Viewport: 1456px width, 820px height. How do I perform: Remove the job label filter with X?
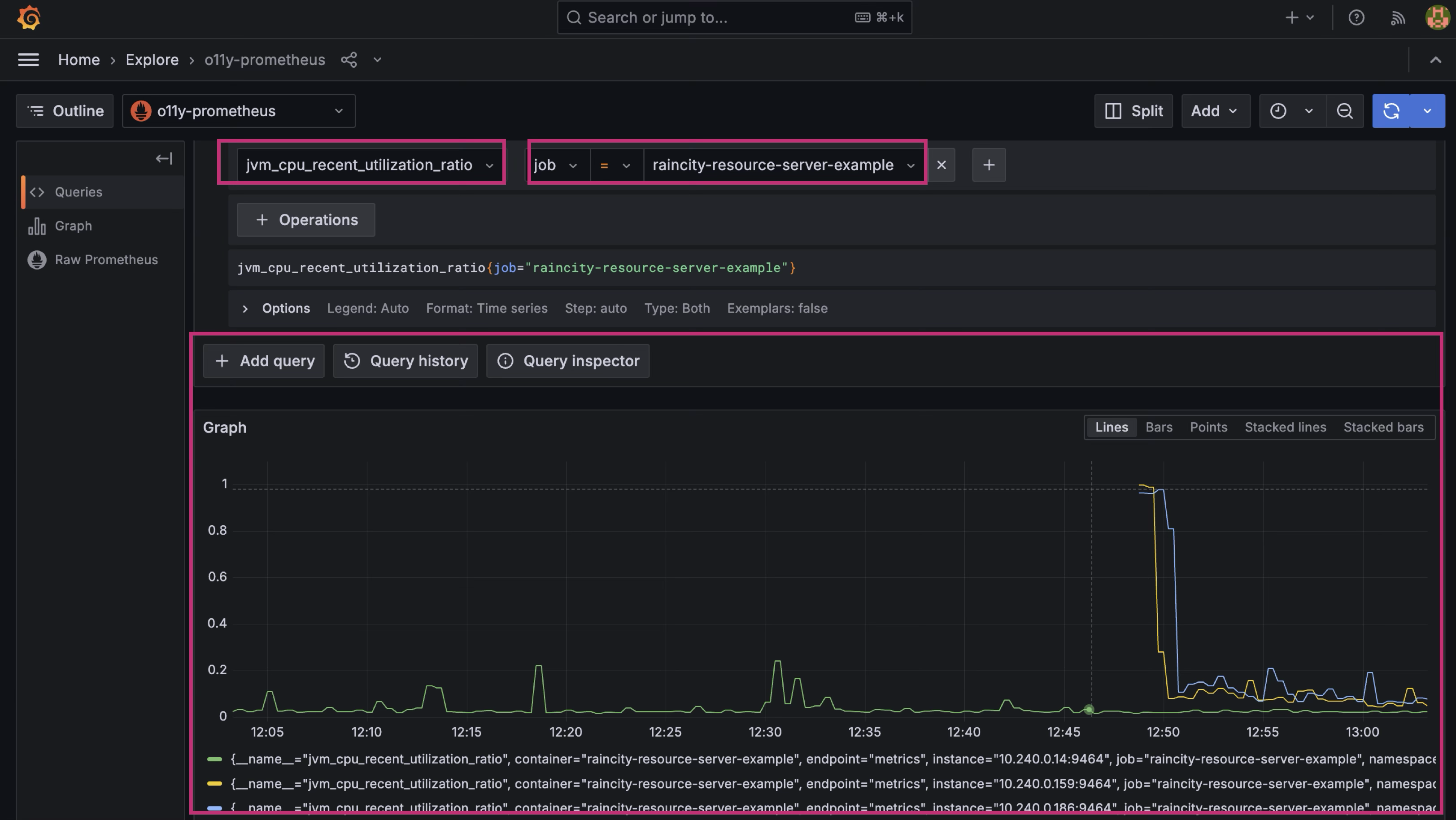click(x=941, y=165)
